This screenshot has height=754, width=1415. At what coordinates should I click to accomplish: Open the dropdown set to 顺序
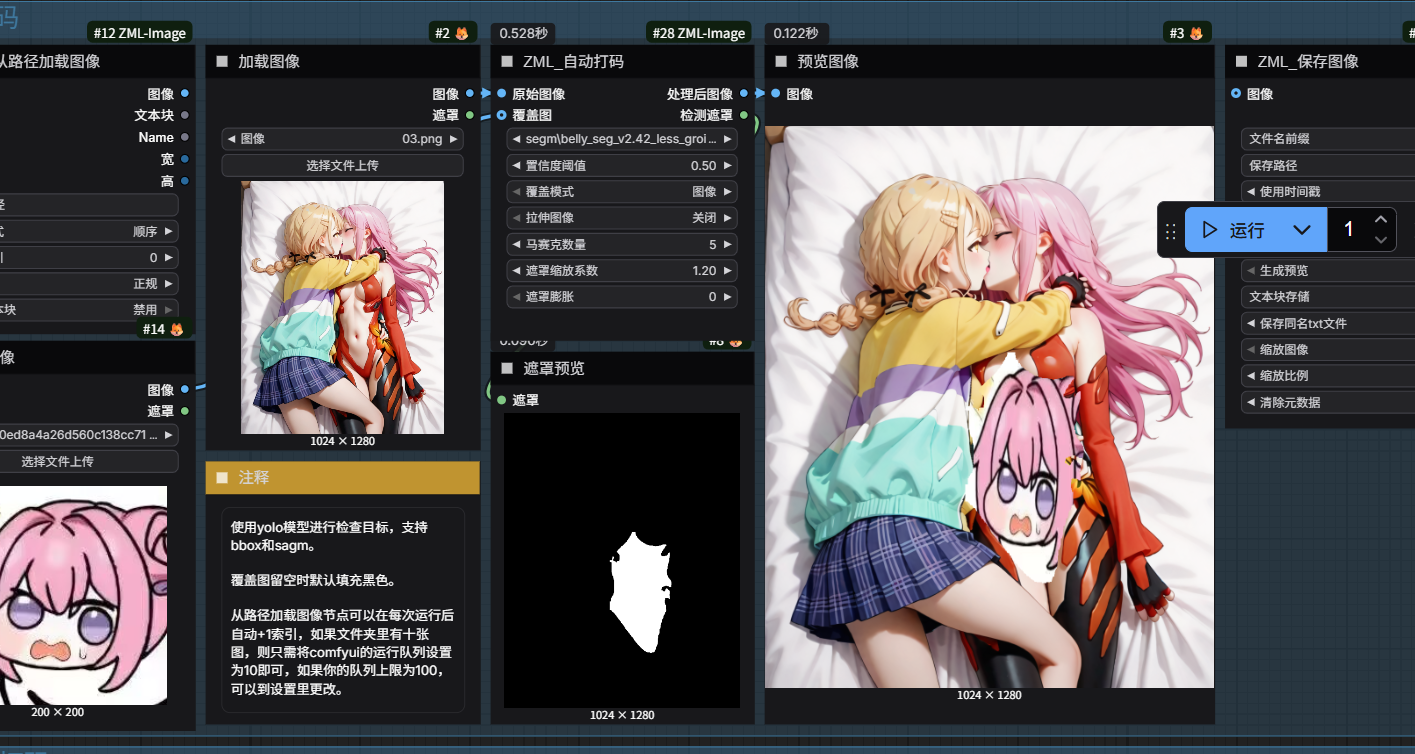click(89, 231)
